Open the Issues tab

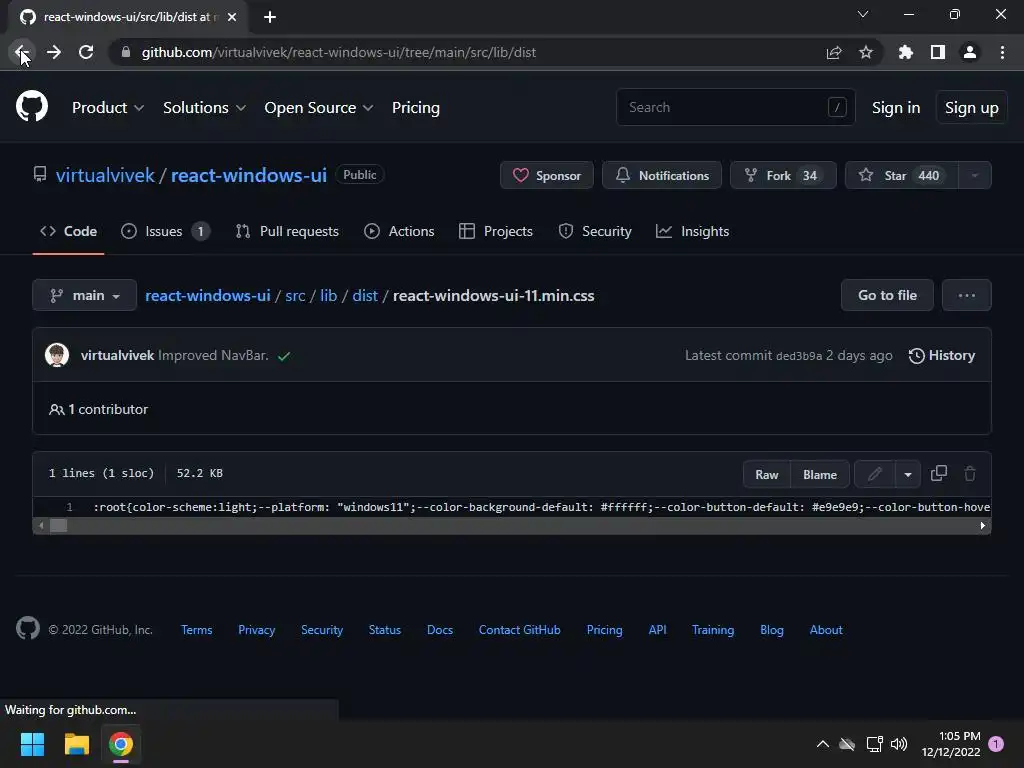[x=165, y=231]
